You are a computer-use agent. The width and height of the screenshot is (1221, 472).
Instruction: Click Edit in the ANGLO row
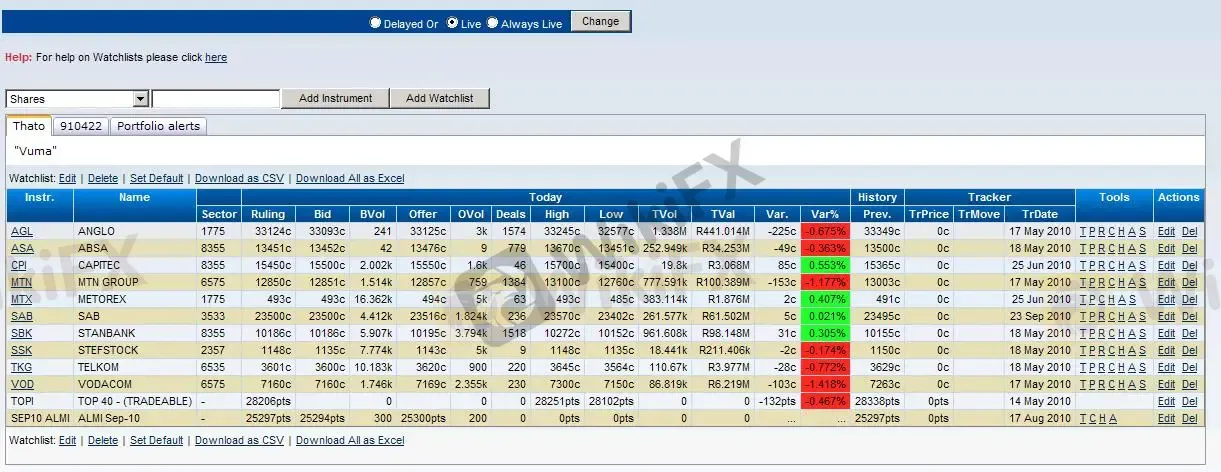click(1166, 231)
